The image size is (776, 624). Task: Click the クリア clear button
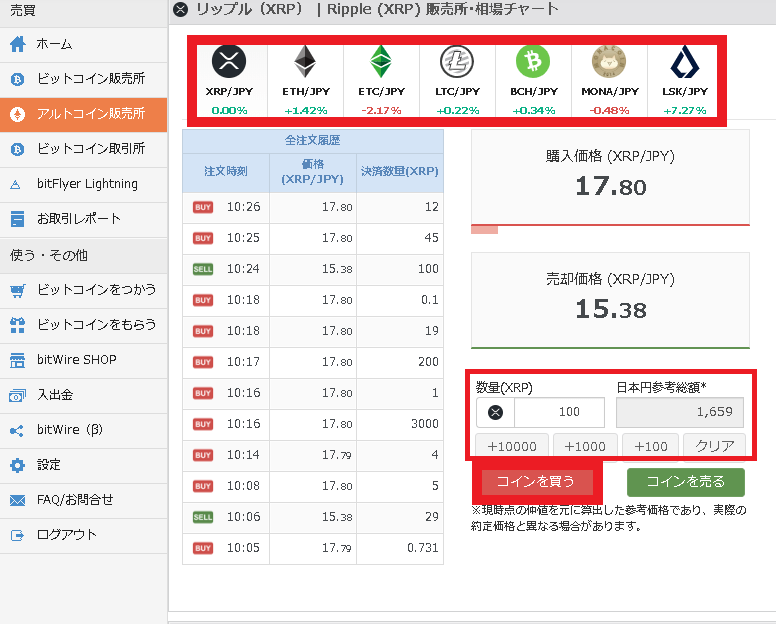(x=714, y=446)
